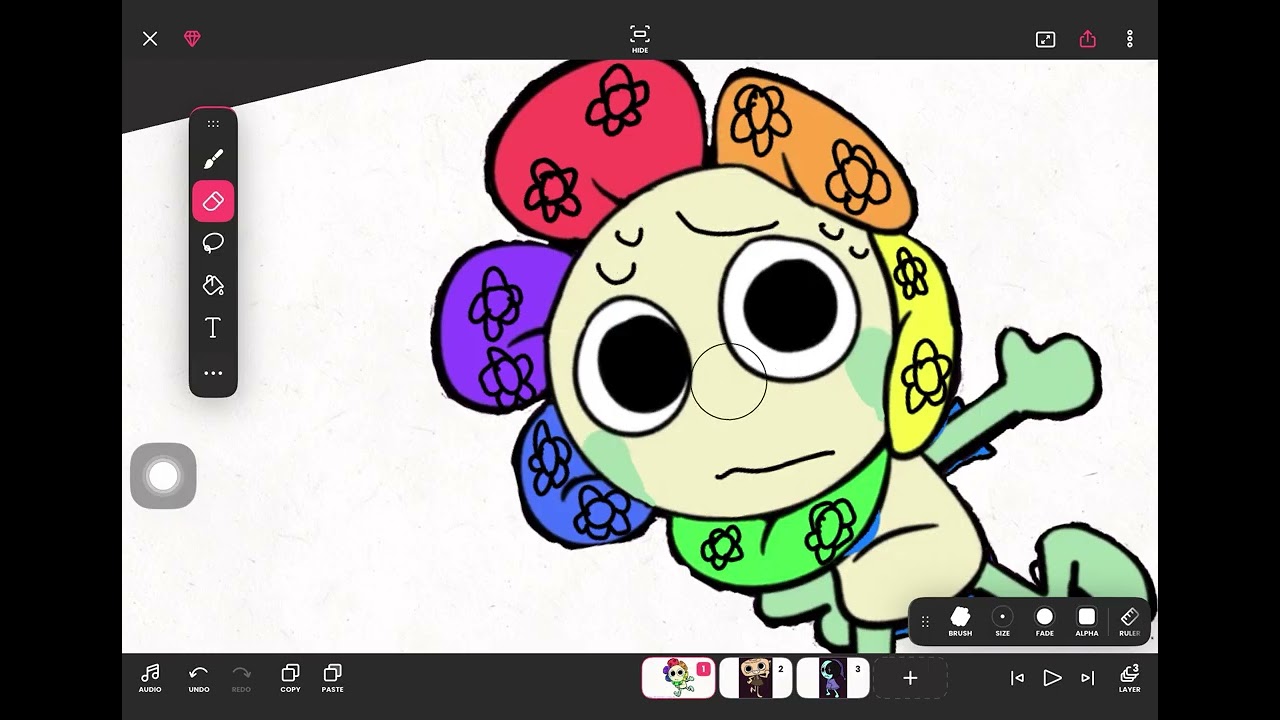Redo the undone action

[x=241, y=678]
